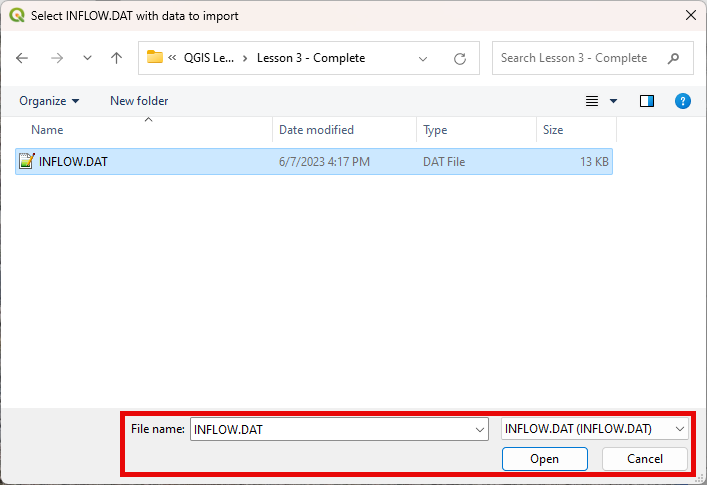The height and width of the screenshot is (485, 707).
Task: Go up one folder level
Action: (116, 58)
